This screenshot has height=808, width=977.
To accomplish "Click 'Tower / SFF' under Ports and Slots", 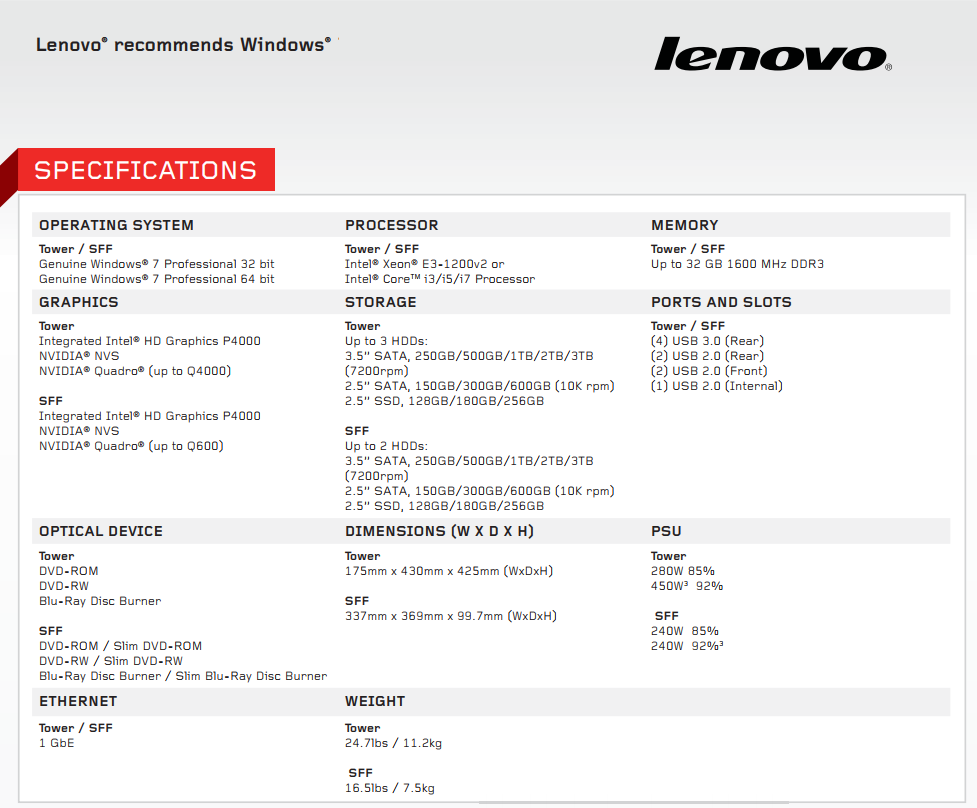I will pyautogui.click(x=687, y=326).
